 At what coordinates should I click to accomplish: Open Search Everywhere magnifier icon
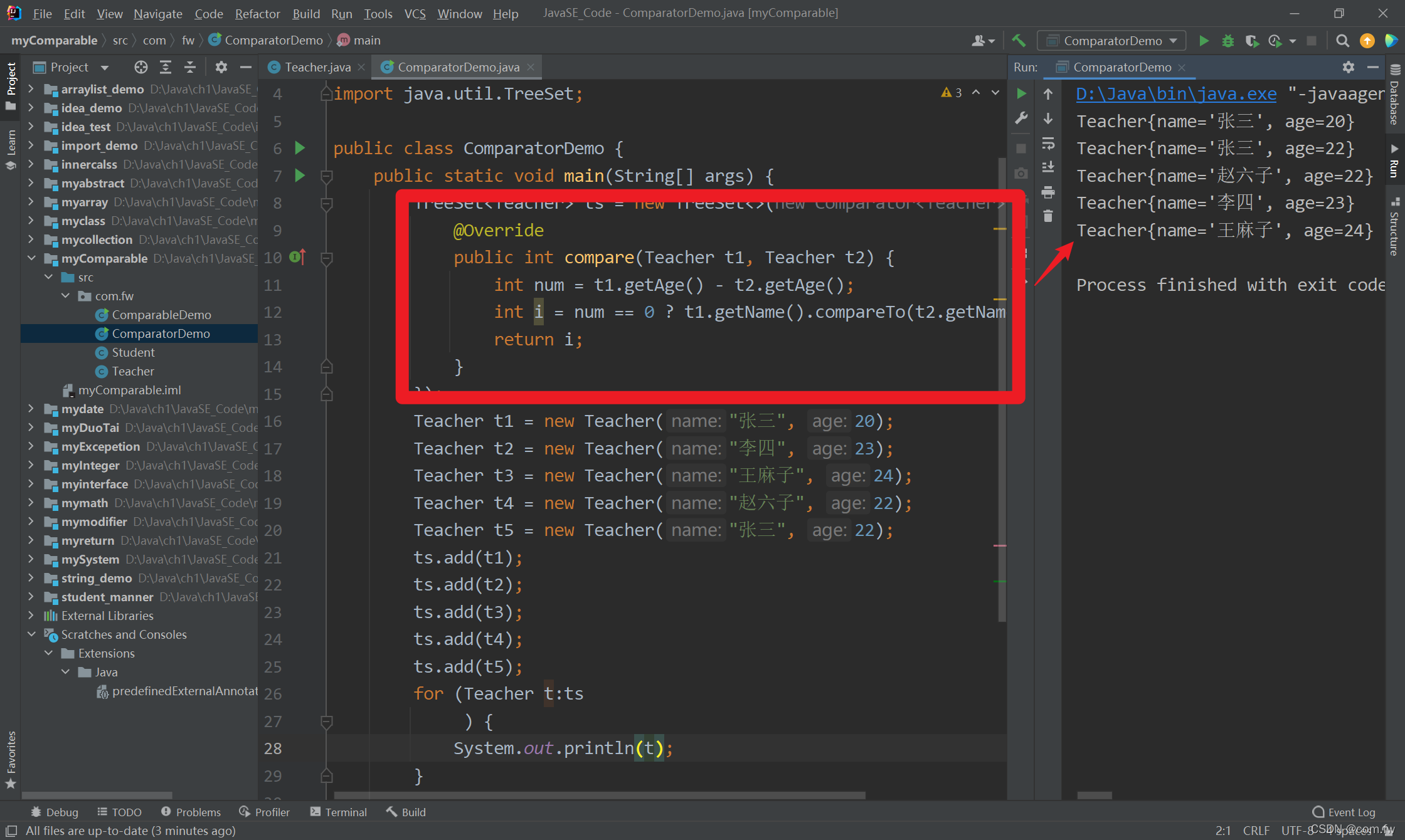(x=1342, y=41)
